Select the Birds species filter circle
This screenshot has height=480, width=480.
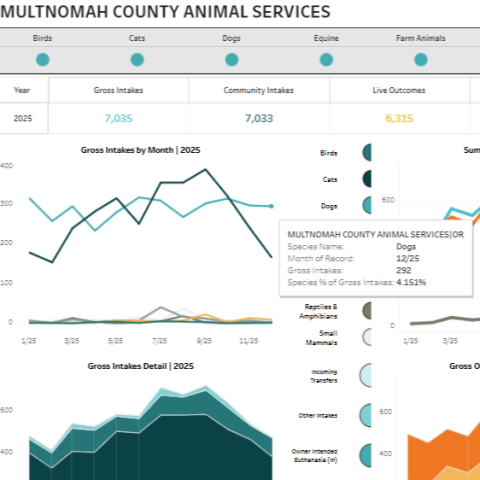pos(43,60)
